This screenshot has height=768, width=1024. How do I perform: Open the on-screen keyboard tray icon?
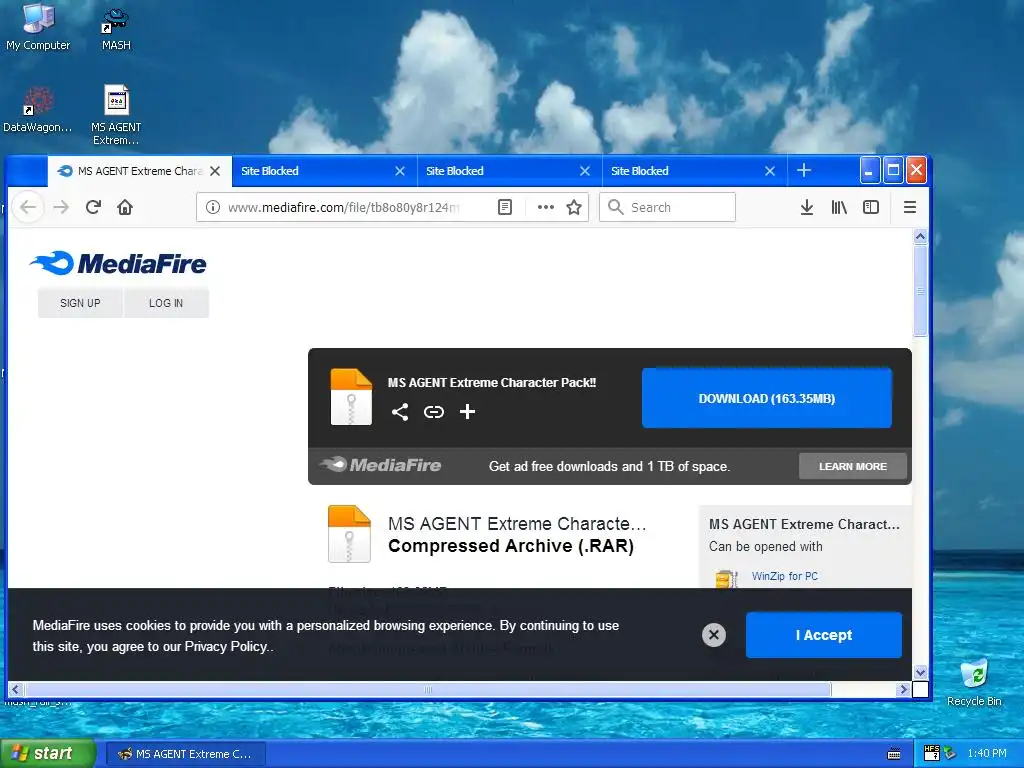pos(894,754)
